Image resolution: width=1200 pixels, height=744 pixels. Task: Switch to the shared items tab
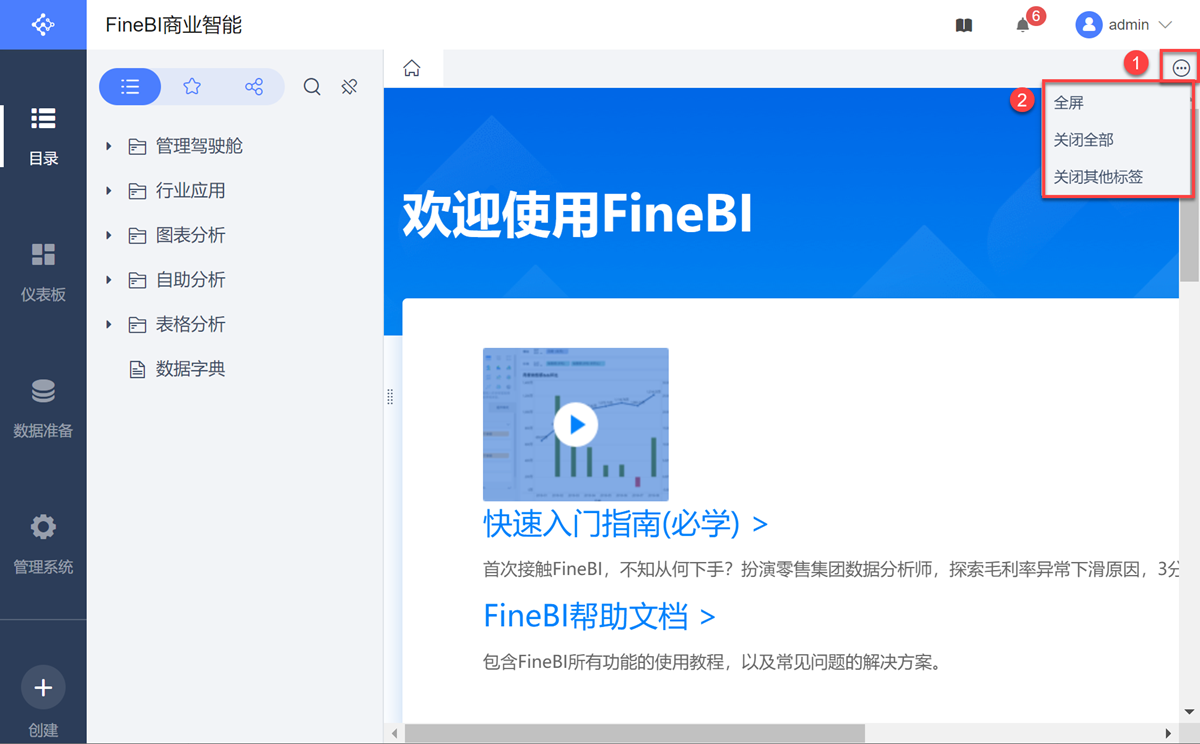pyautogui.click(x=254, y=87)
